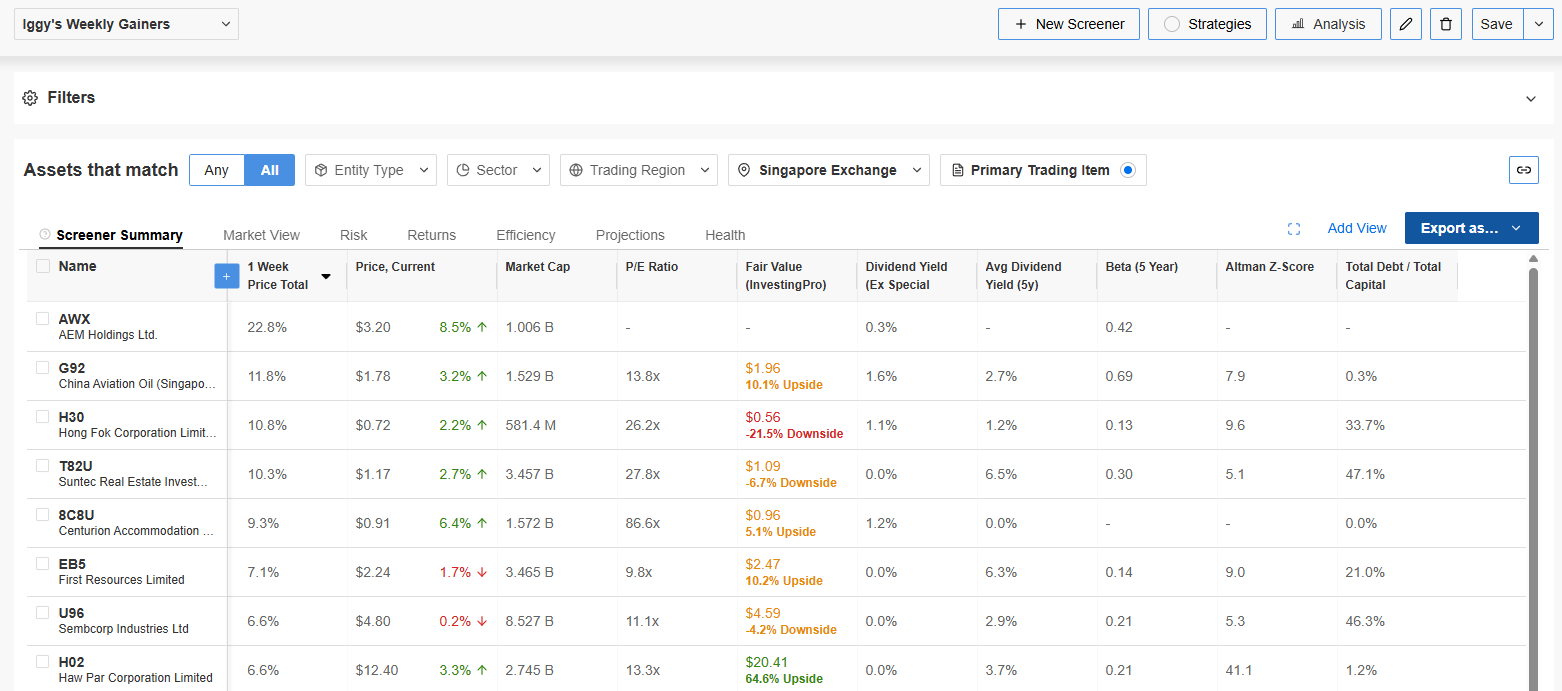Click the fullscreen expand table icon
The width and height of the screenshot is (1562, 691).
(1294, 229)
